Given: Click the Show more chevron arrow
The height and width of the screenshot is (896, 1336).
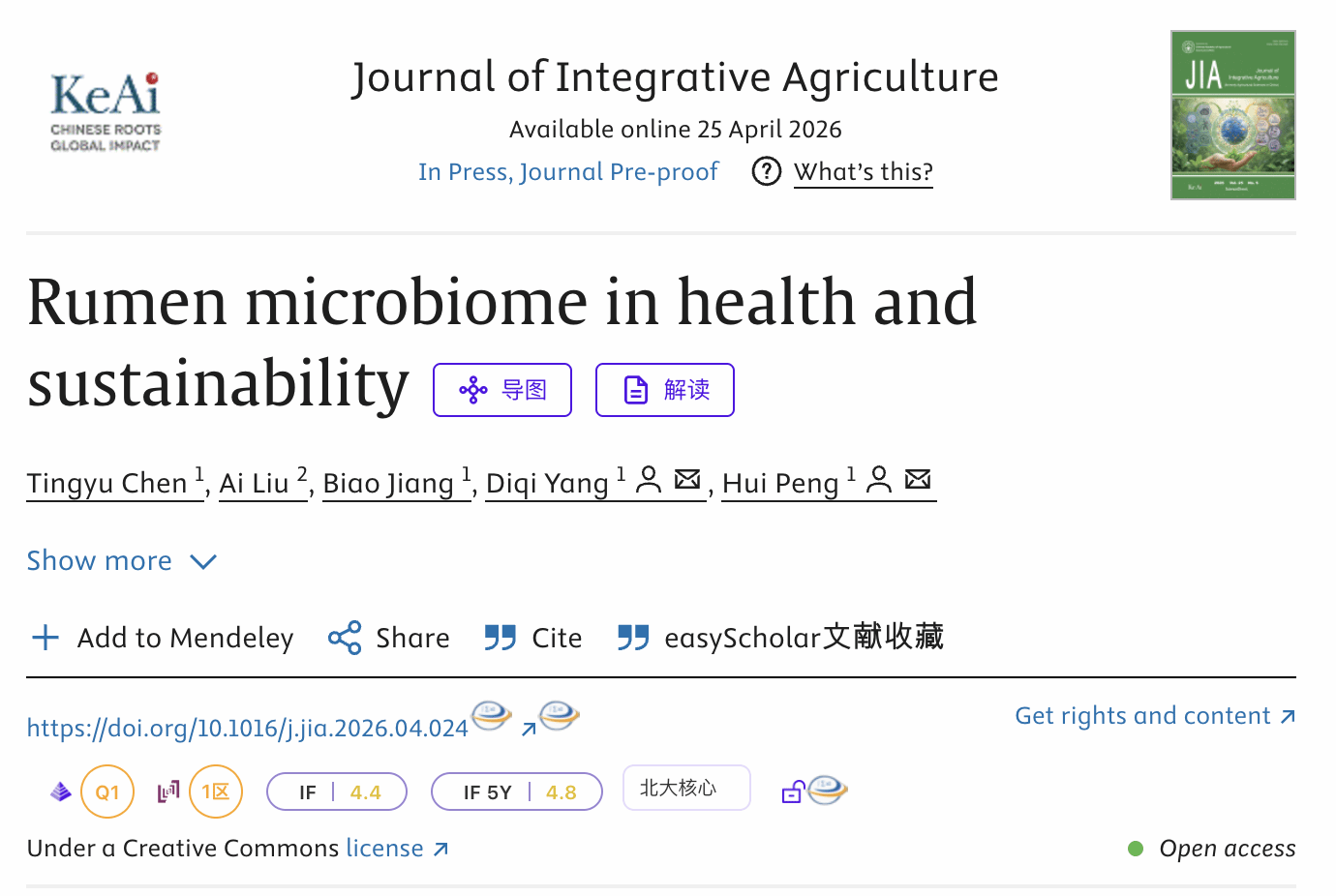Looking at the screenshot, I should tap(203, 561).
